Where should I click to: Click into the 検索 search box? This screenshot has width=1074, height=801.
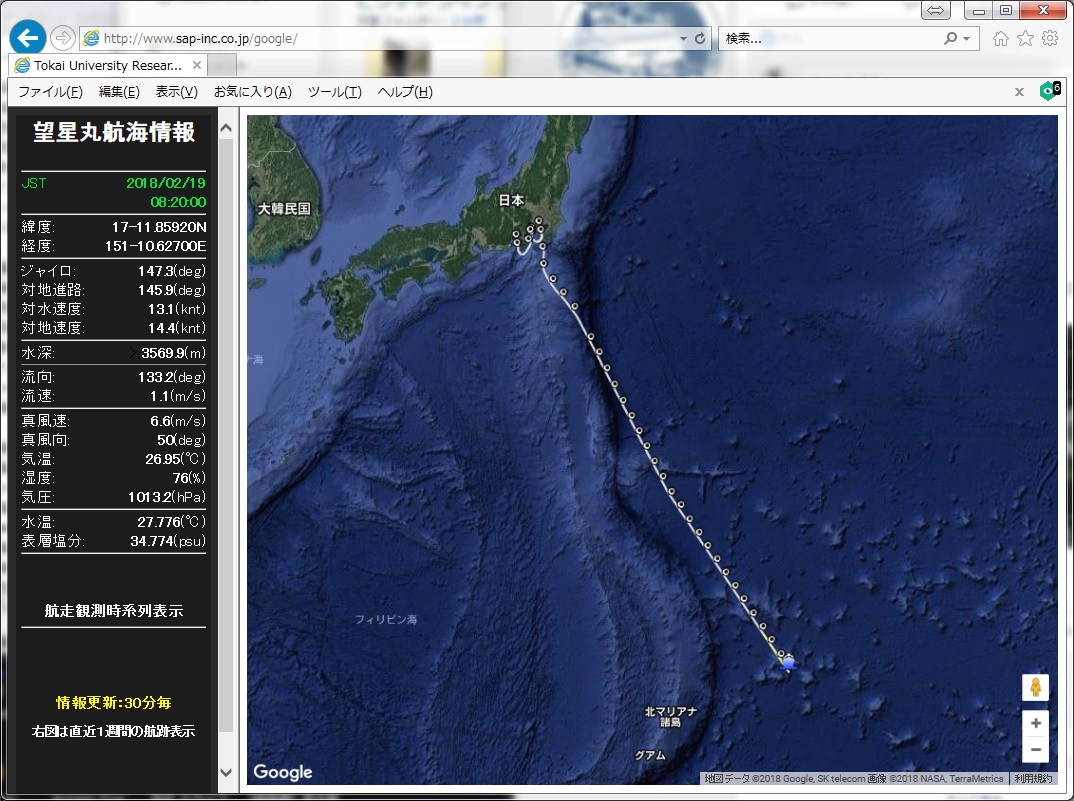(x=829, y=38)
